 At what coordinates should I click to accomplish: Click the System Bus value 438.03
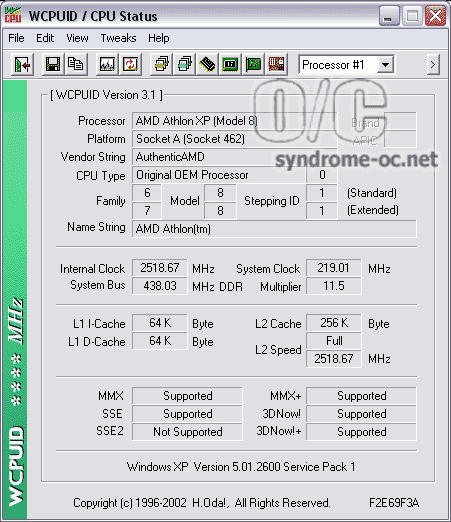click(160, 286)
